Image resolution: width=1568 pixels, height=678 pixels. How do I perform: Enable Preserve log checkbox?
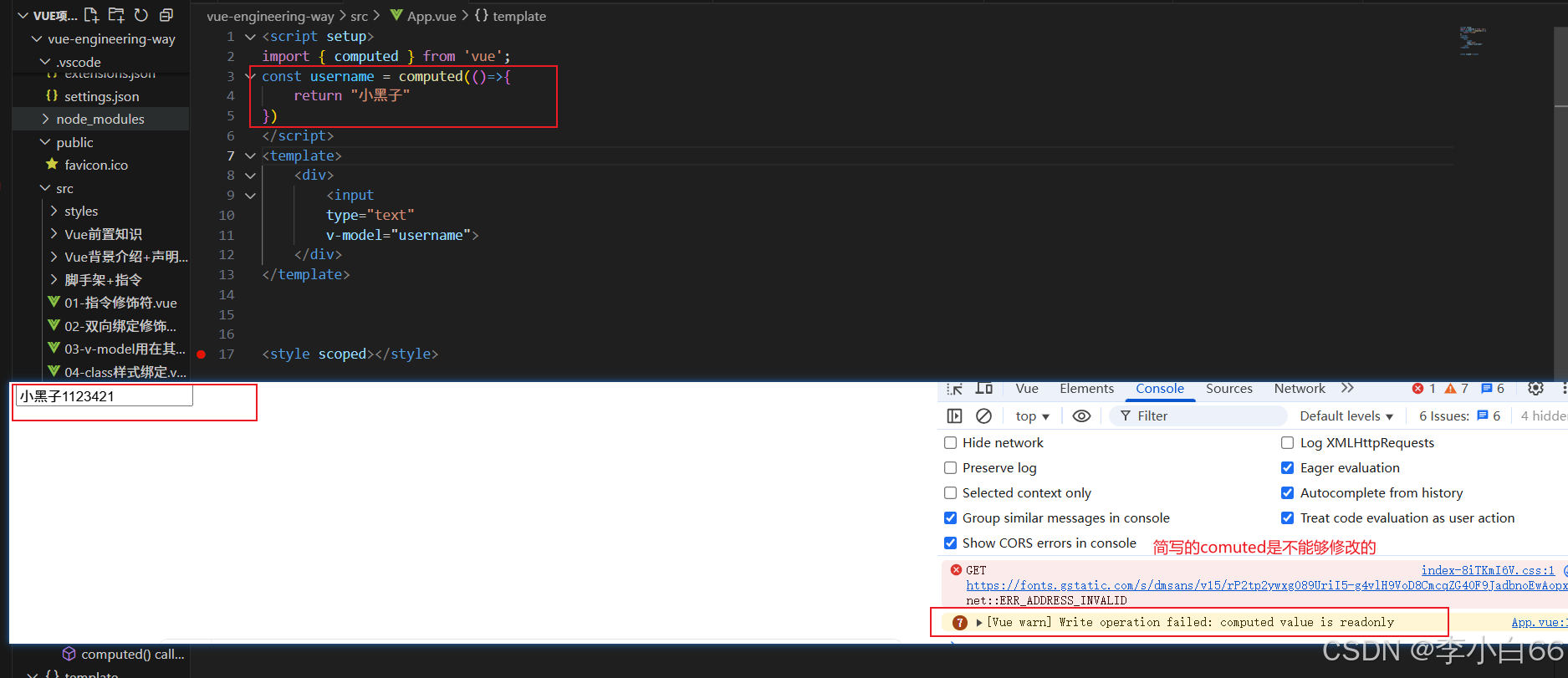click(951, 468)
